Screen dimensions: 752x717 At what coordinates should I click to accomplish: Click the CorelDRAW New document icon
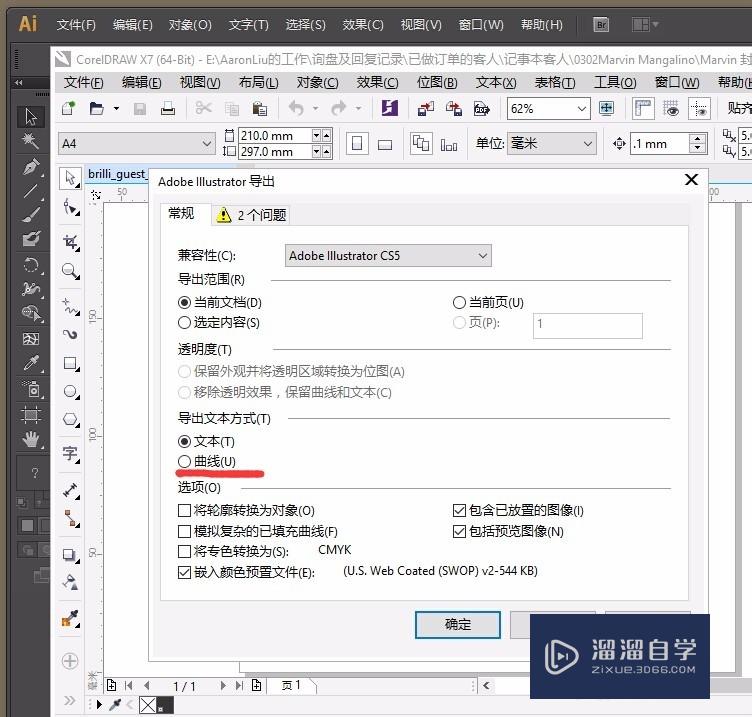pyautogui.click(x=69, y=108)
